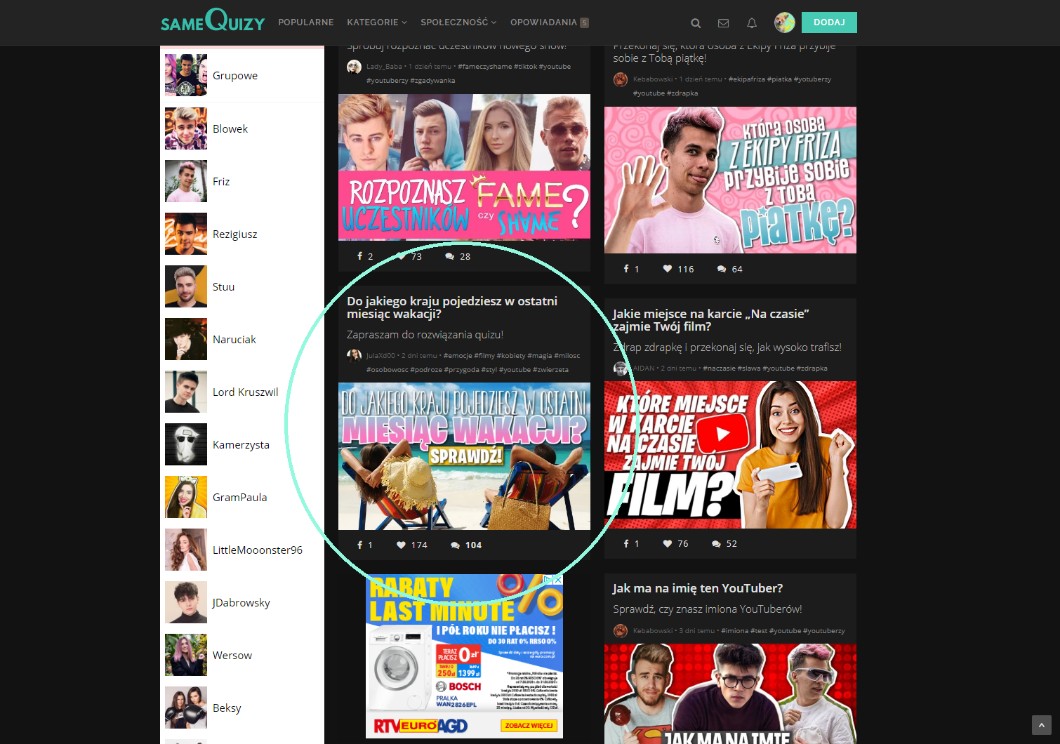Click heart icon on the vacation quiz
Image resolution: width=1060 pixels, height=744 pixels.
401,545
